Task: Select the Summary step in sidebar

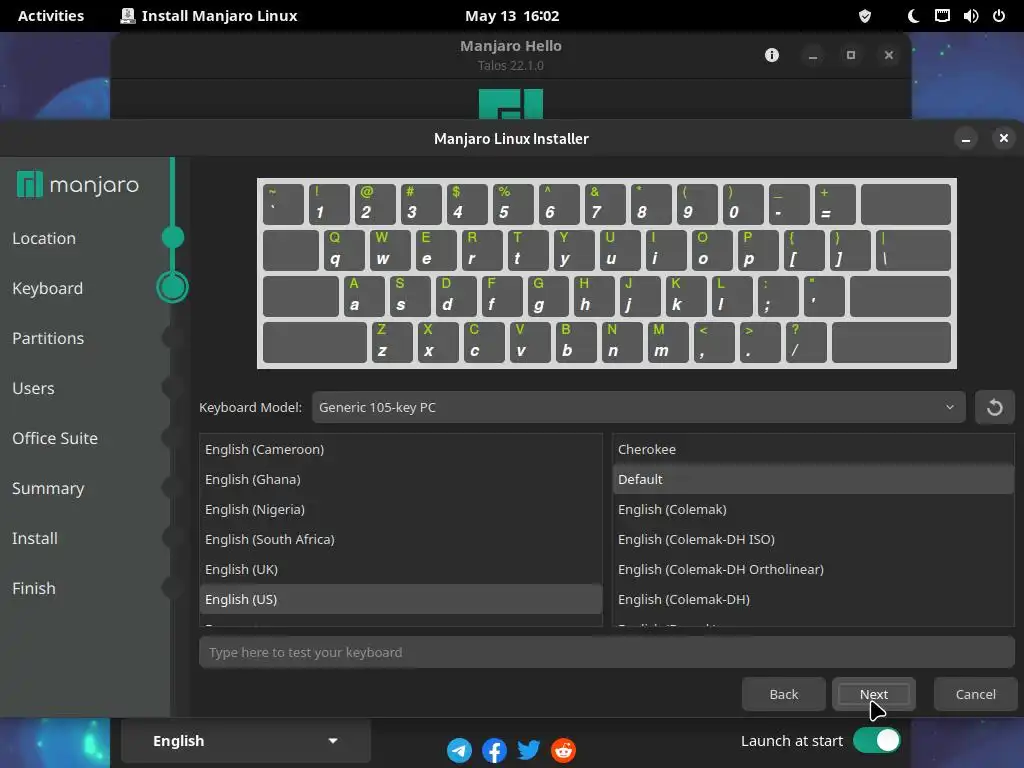Action: point(48,488)
